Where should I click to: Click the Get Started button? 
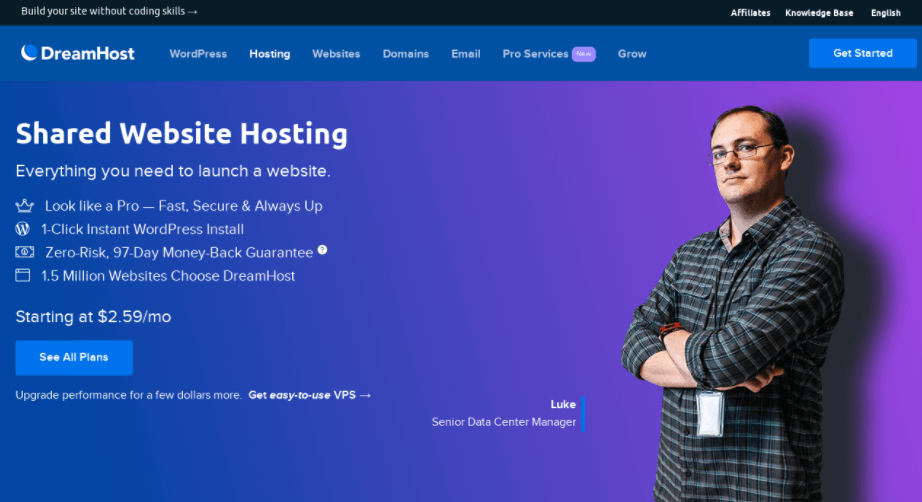[x=863, y=53]
